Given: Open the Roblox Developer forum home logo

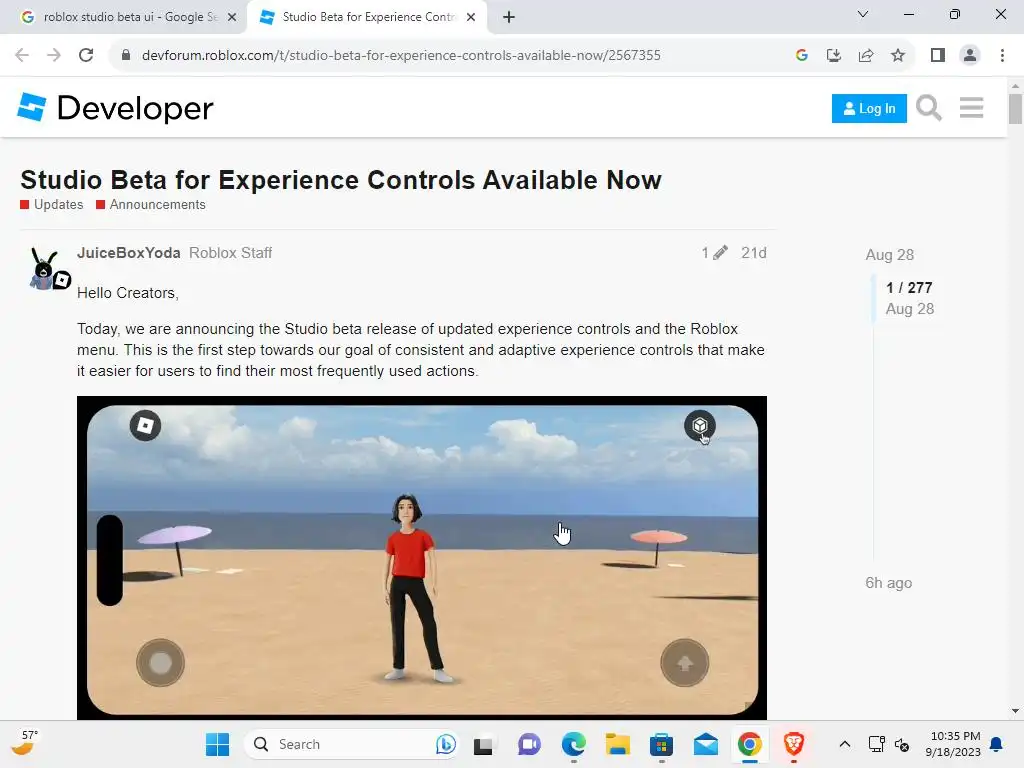Looking at the screenshot, I should [x=116, y=108].
